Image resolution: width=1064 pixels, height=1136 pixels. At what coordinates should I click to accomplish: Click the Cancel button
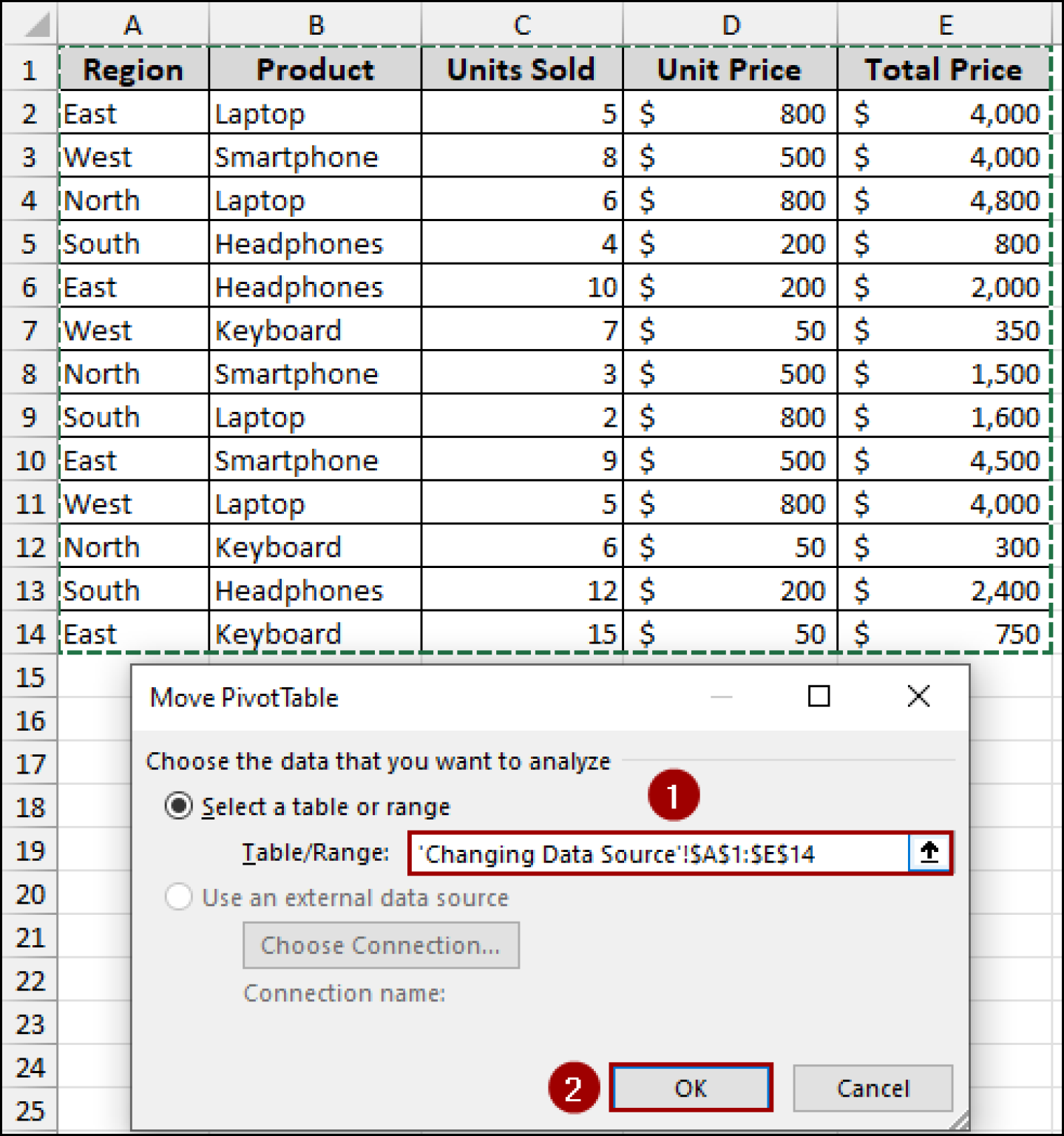coord(872,1088)
